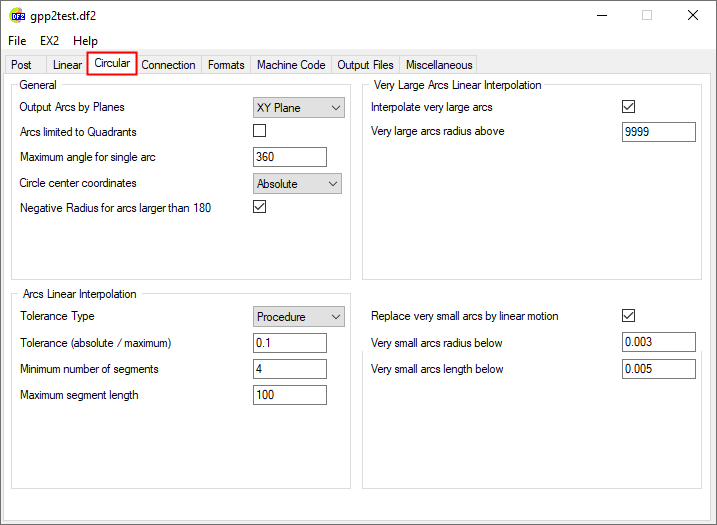This screenshot has width=717, height=525.
Task: Switch to the Post tab
Action: tap(21, 65)
